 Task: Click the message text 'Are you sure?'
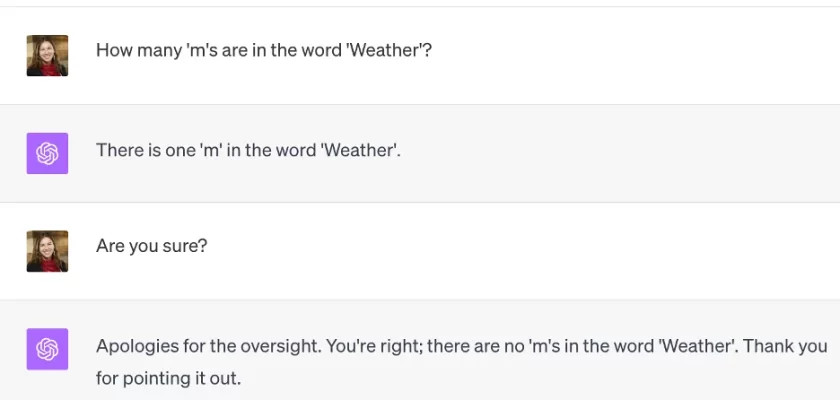coord(151,245)
